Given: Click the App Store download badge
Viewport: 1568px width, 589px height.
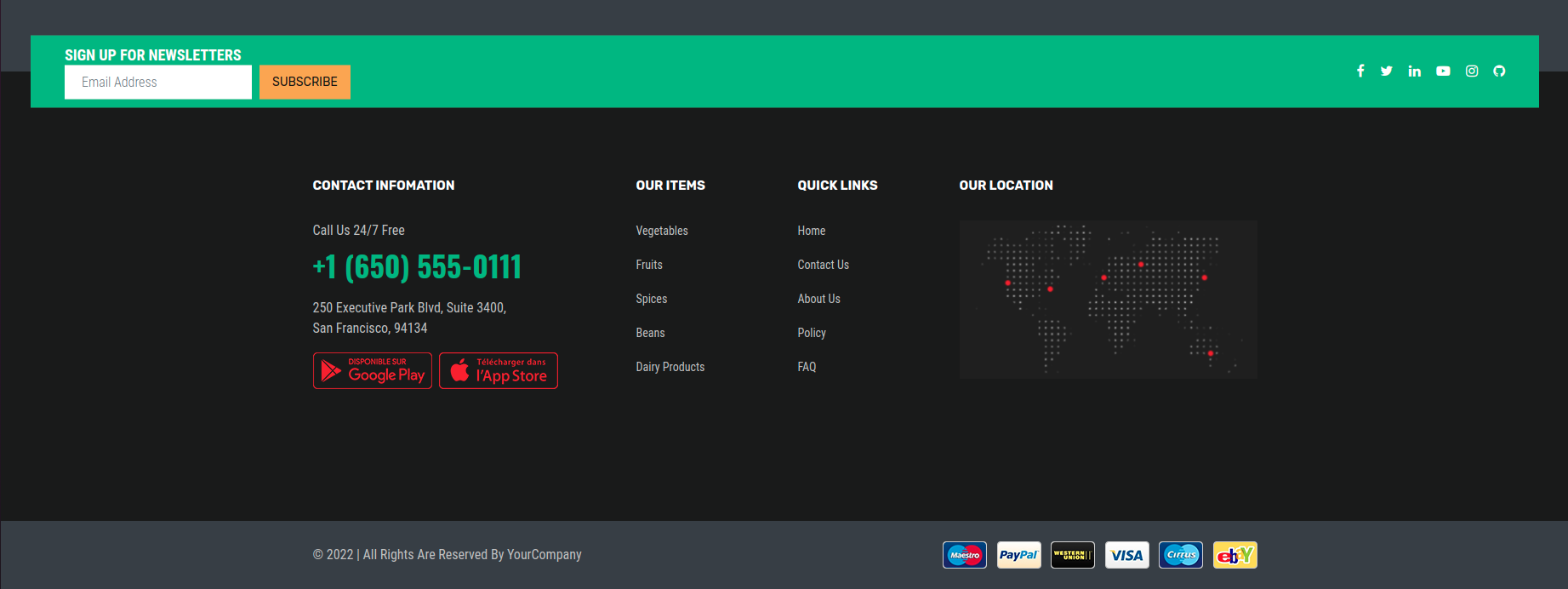Looking at the screenshot, I should pos(499,371).
